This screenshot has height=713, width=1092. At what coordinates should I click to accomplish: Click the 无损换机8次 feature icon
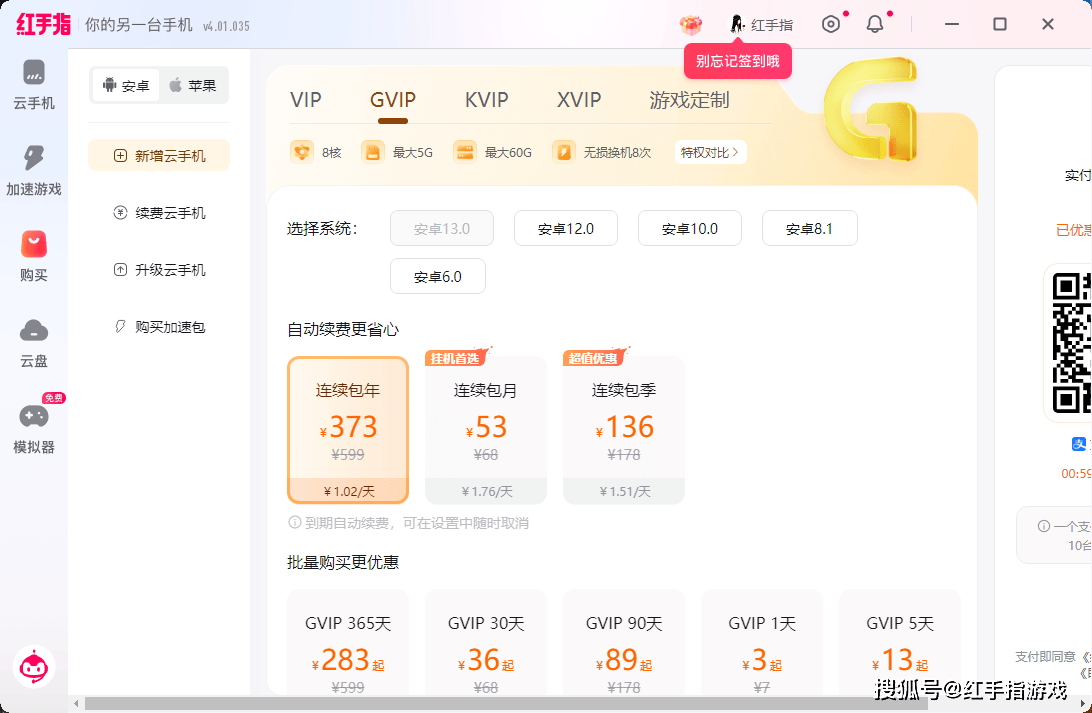(x=563, y=152)
